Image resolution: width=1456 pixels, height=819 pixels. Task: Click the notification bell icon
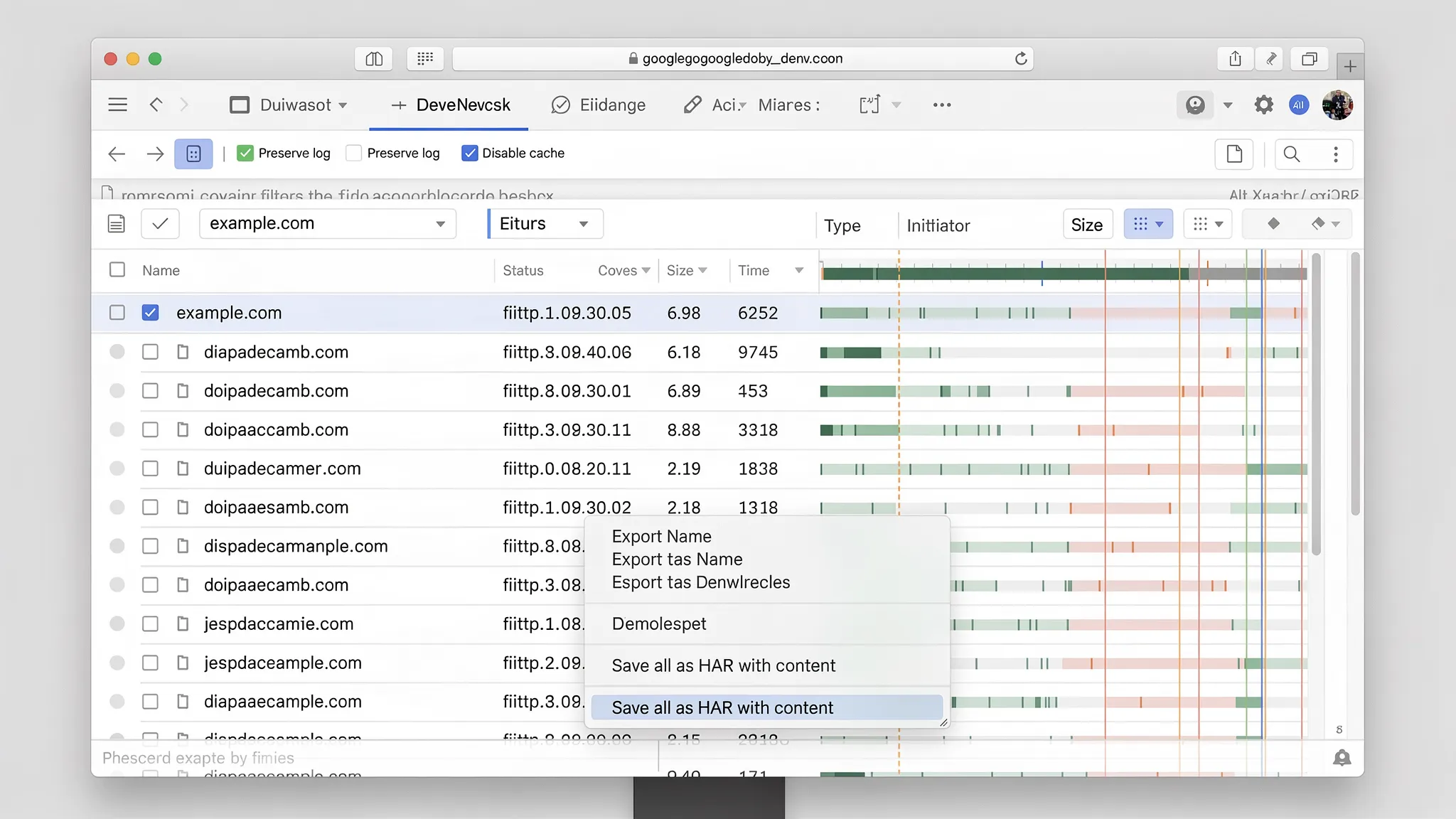pyautogui.click(x=1342, y=758)
